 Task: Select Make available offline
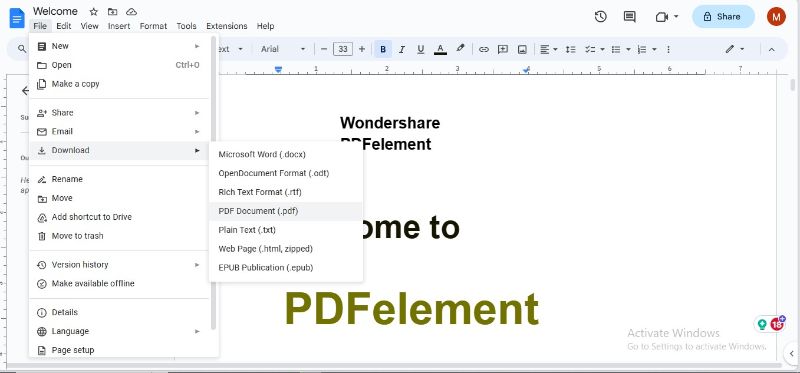click(x=119, y=283)
